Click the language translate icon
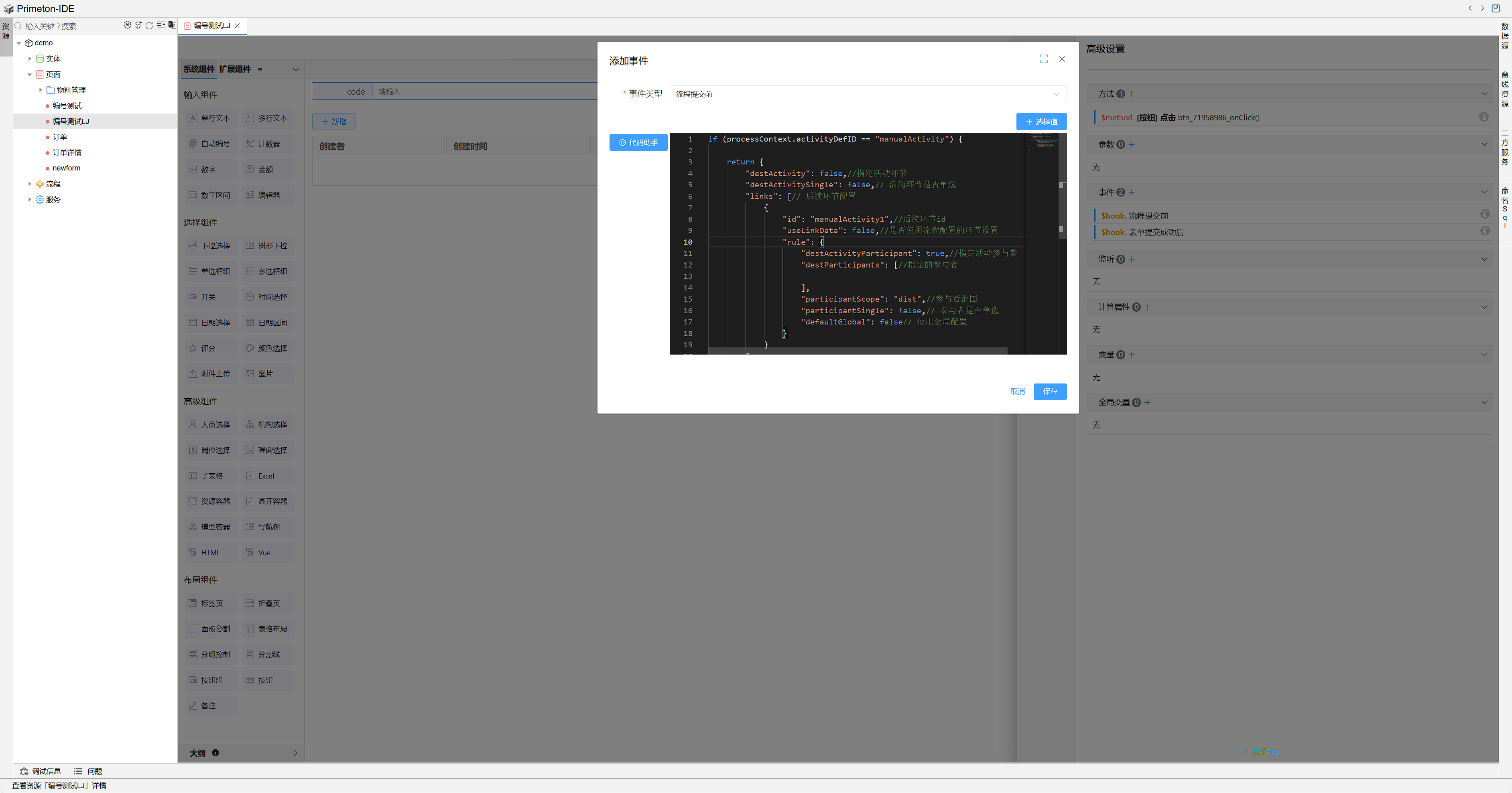The width and height of the screenshot is (1512, 793). (x=172, y=25)
